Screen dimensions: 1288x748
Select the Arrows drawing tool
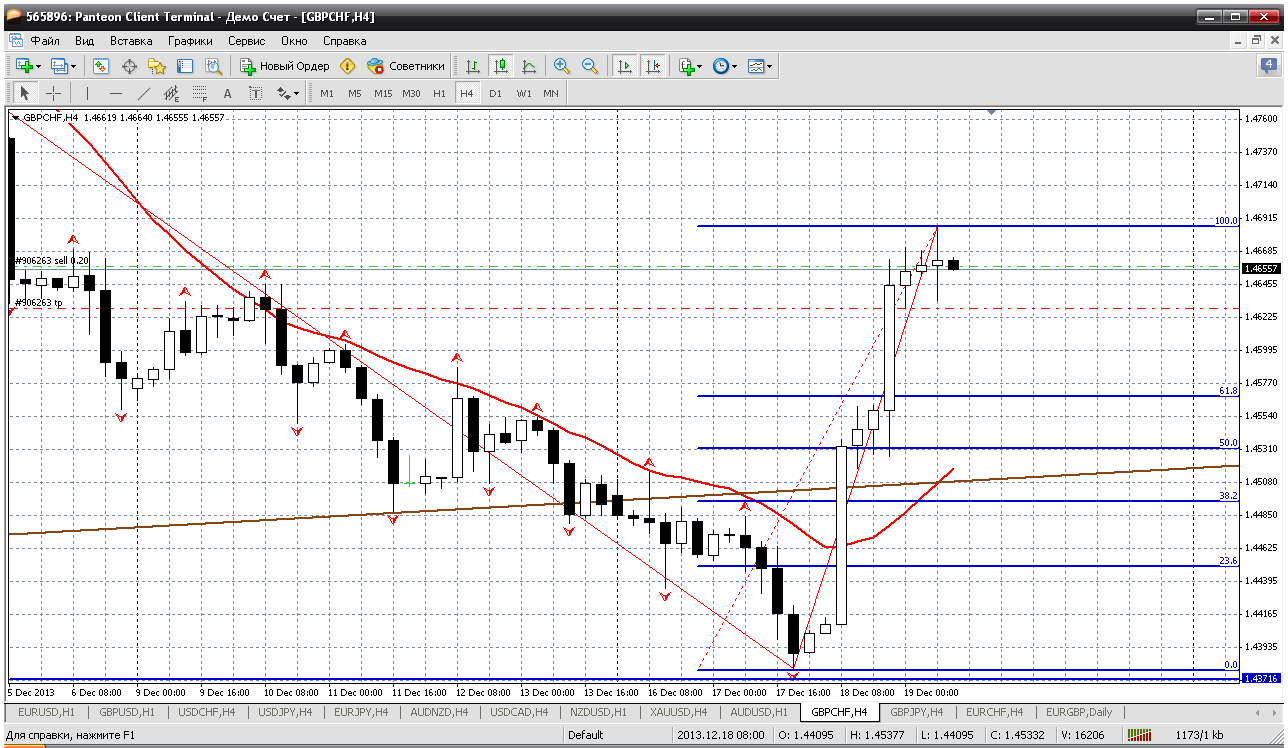pos(283,93)
